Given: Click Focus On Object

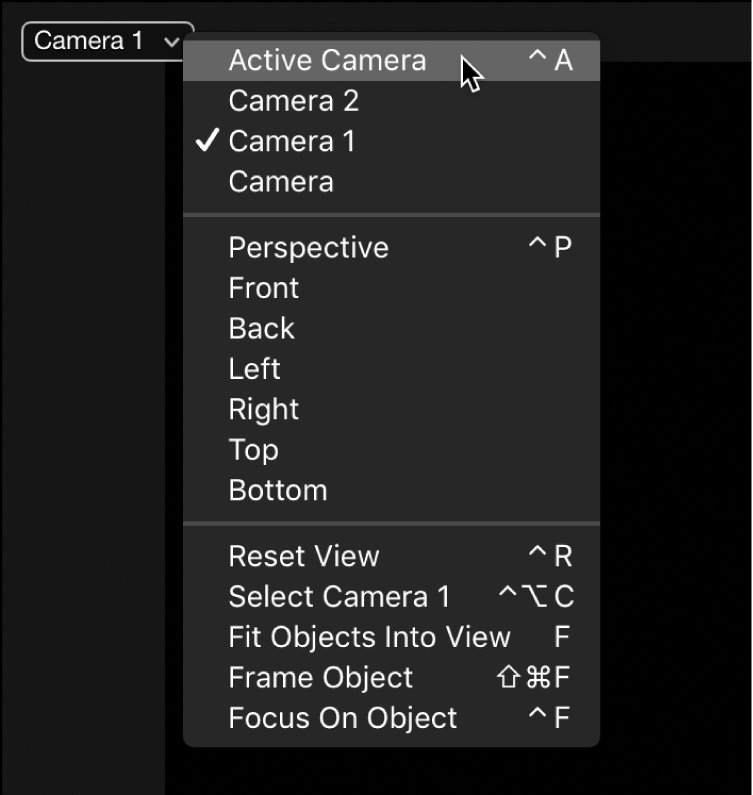Looking at the screenshot, I should point(342,718).
